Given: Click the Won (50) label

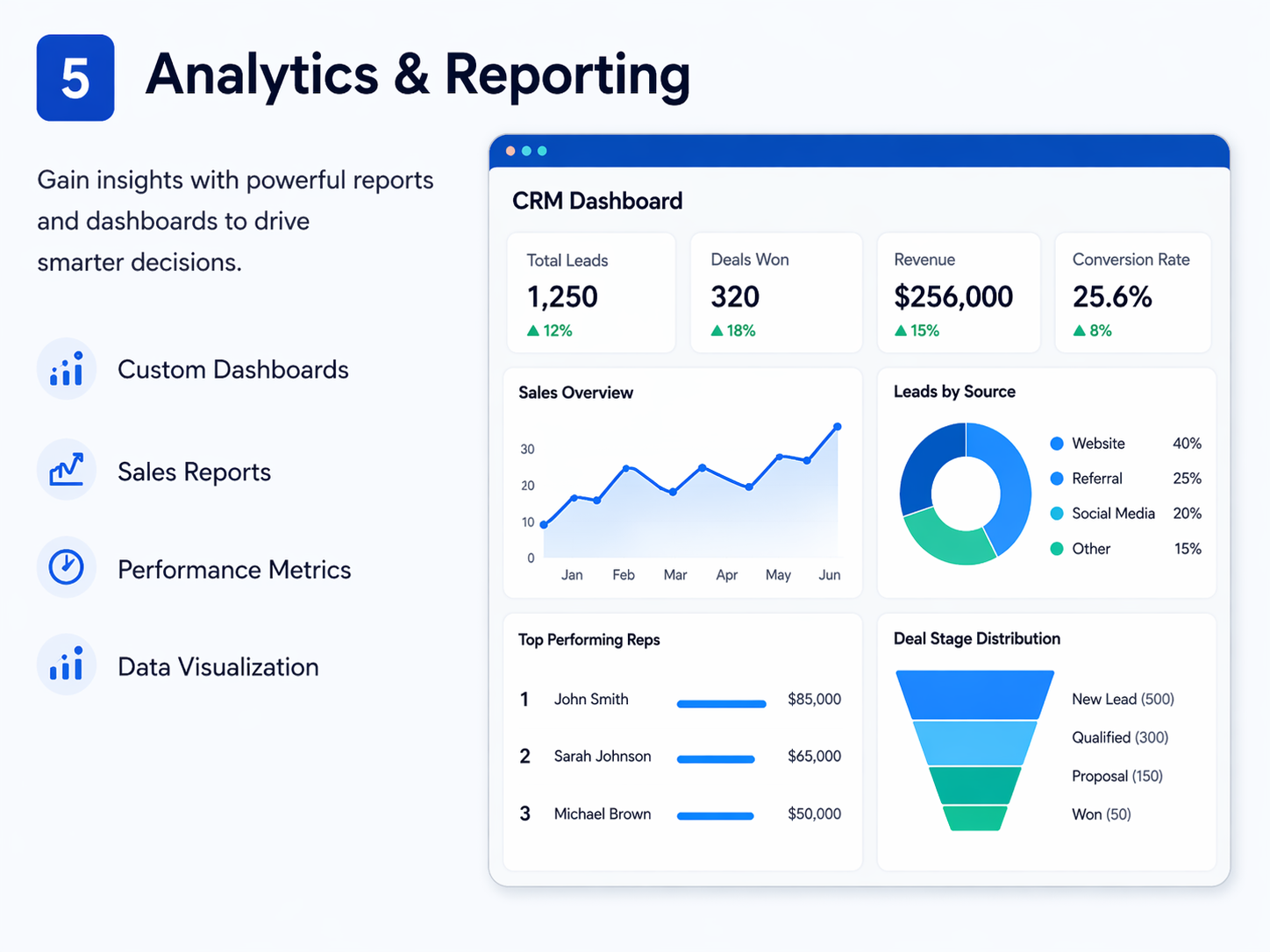Looking at the screenshot, I should (x=1102, y=814).
